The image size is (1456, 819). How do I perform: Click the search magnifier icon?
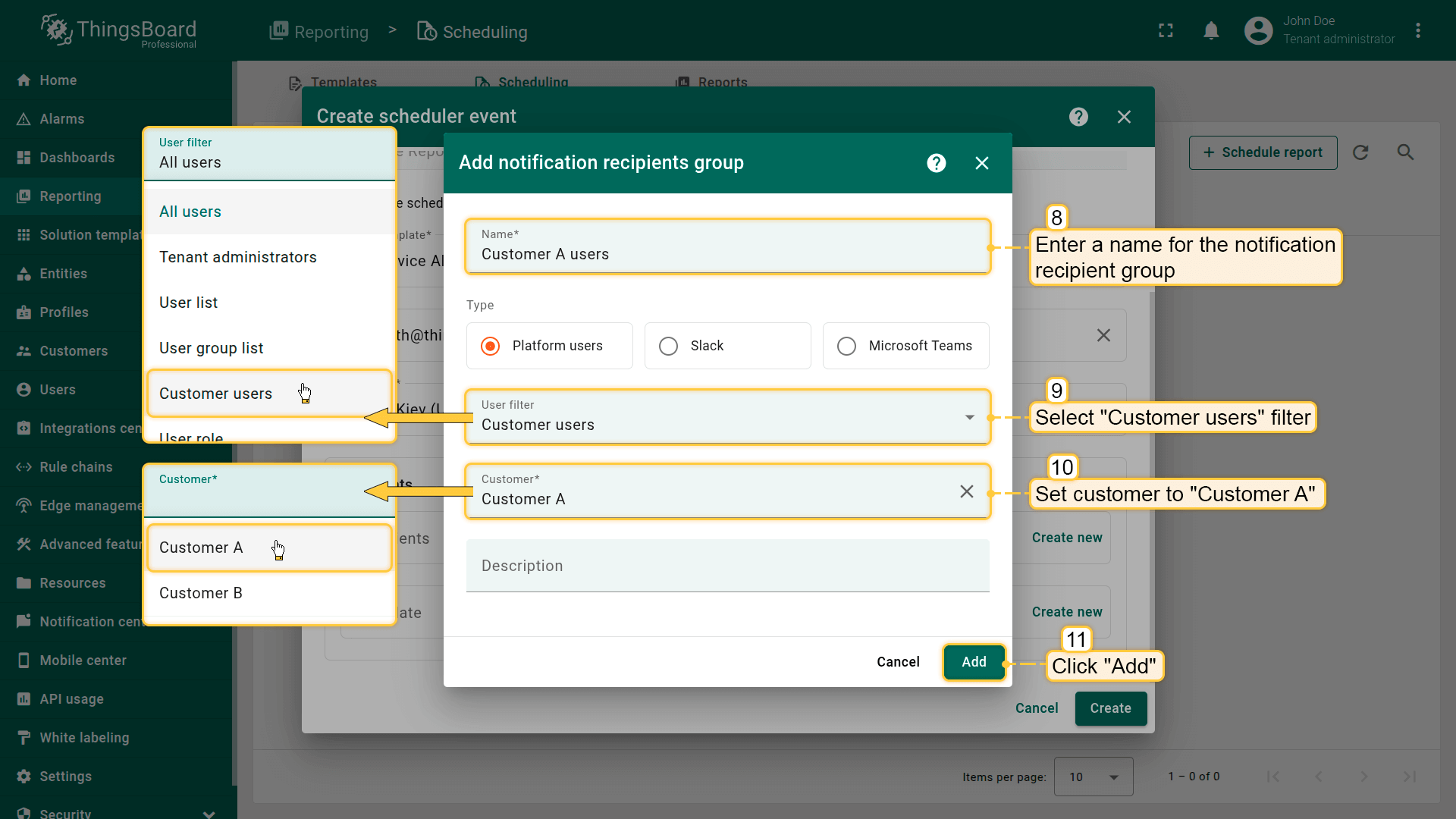[1405, 152]
